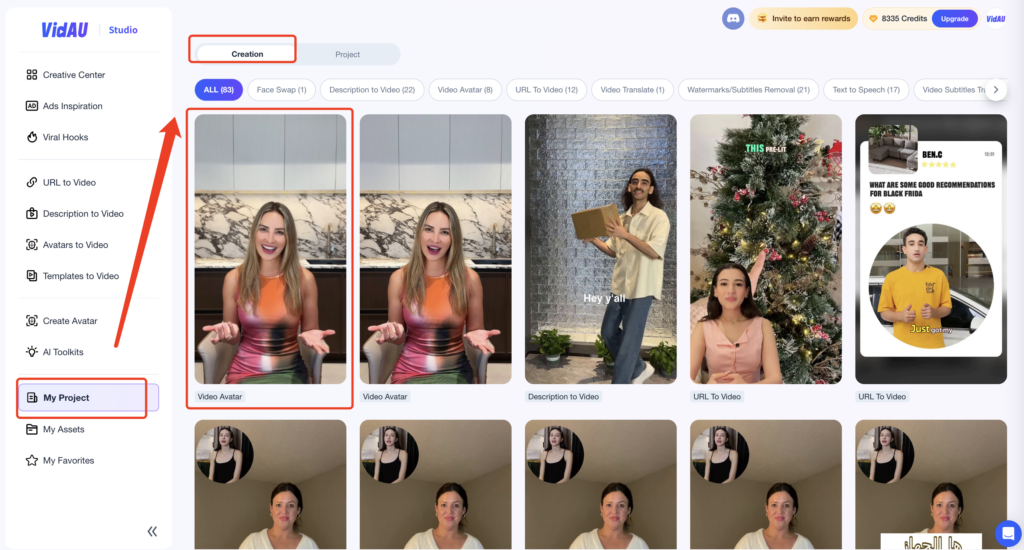Click the VidAU profile avatar

click(x=996, y=19)
